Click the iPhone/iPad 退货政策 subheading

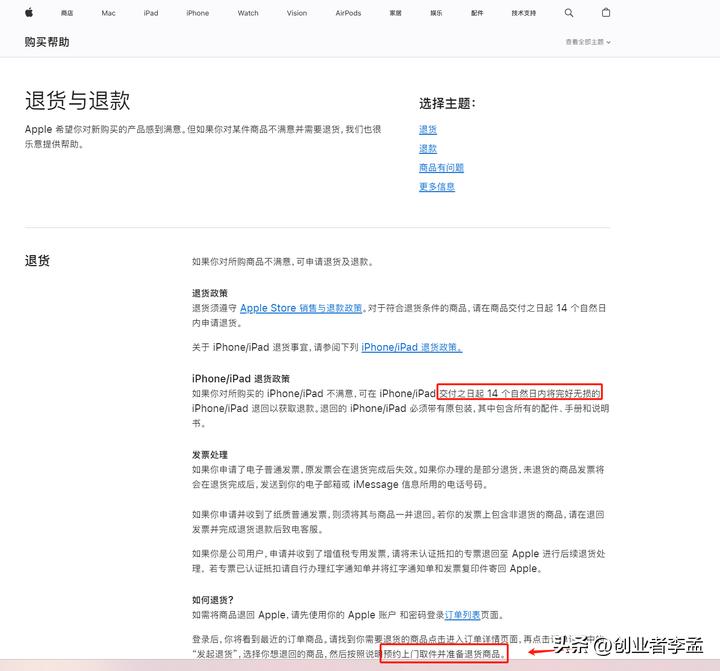241,378
